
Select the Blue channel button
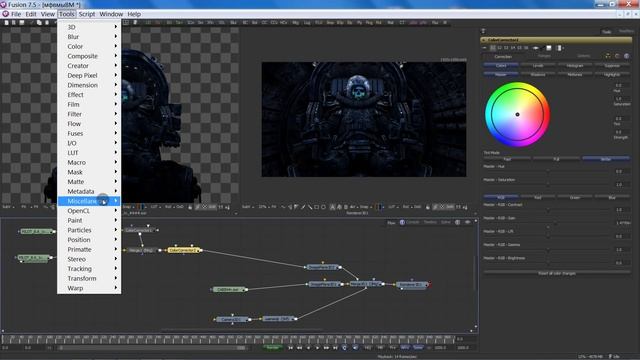[612, 198]
